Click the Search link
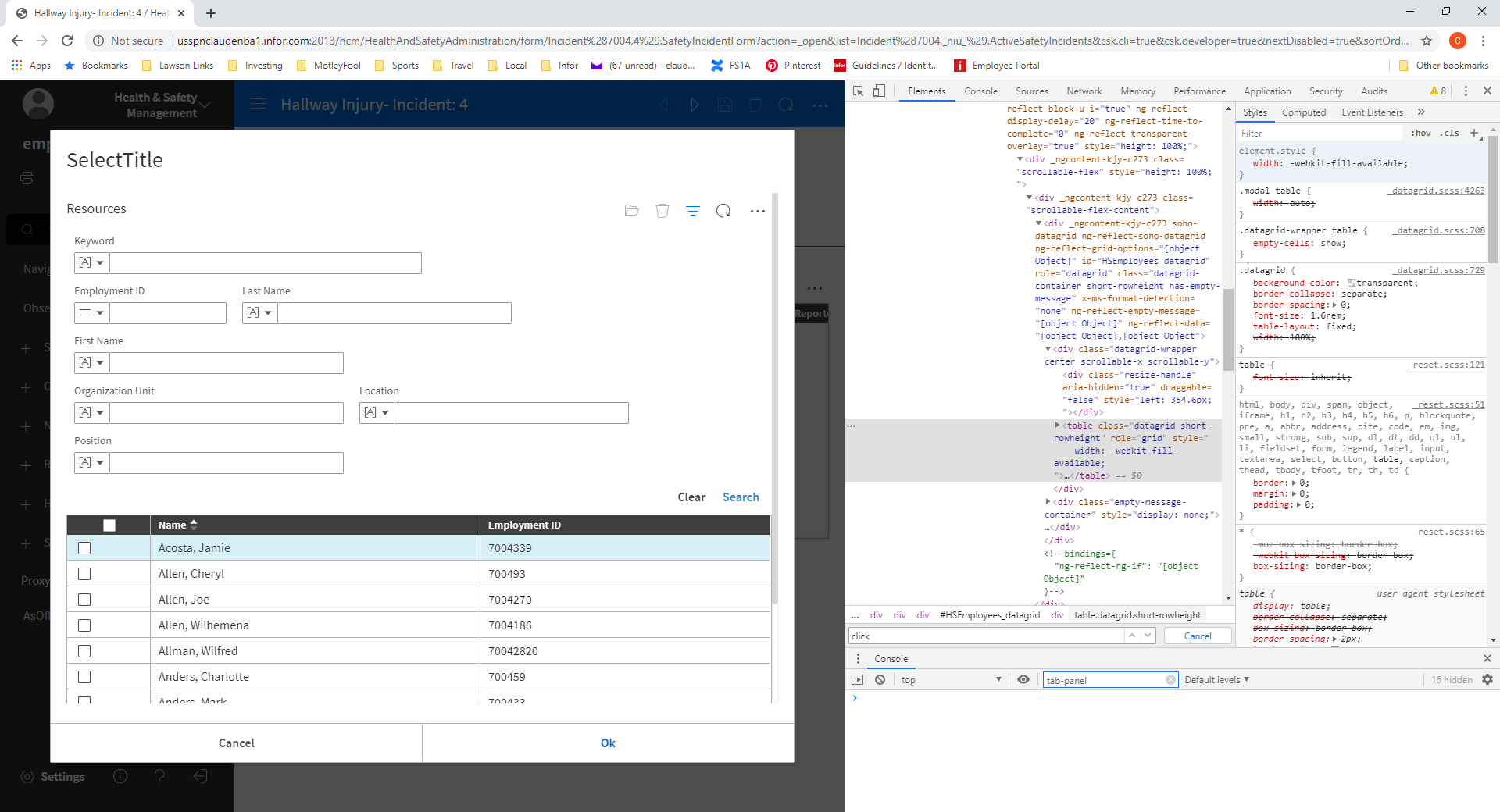Image resolution: width=1500 pixels, height=812 pixels. [741, 497]
